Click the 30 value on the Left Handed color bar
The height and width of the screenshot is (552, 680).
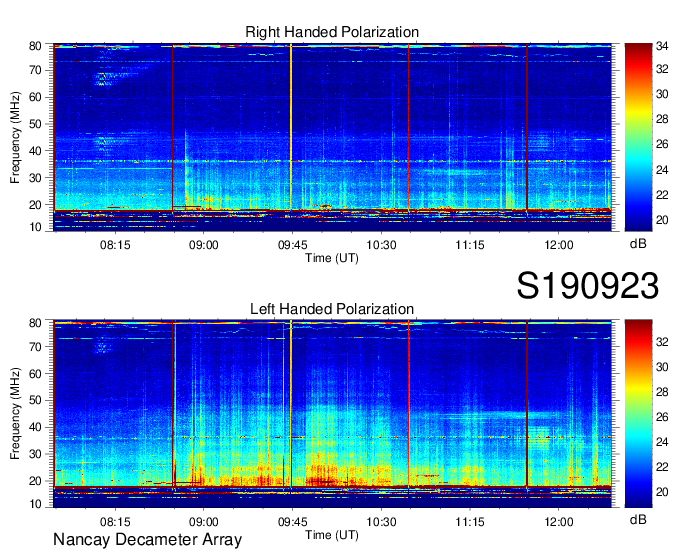coord(661,367)
